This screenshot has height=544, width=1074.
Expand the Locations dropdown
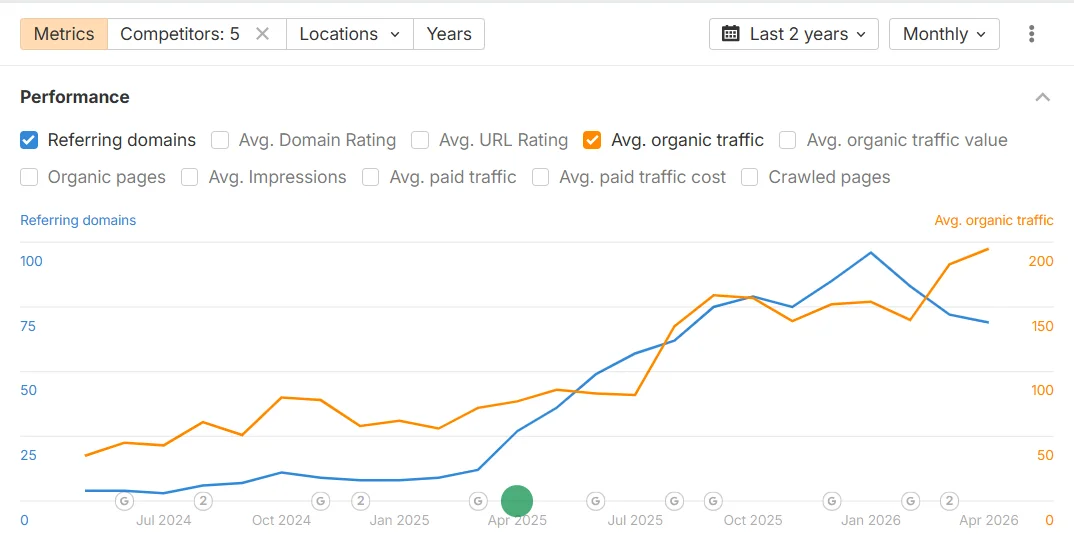pos(349,34)
